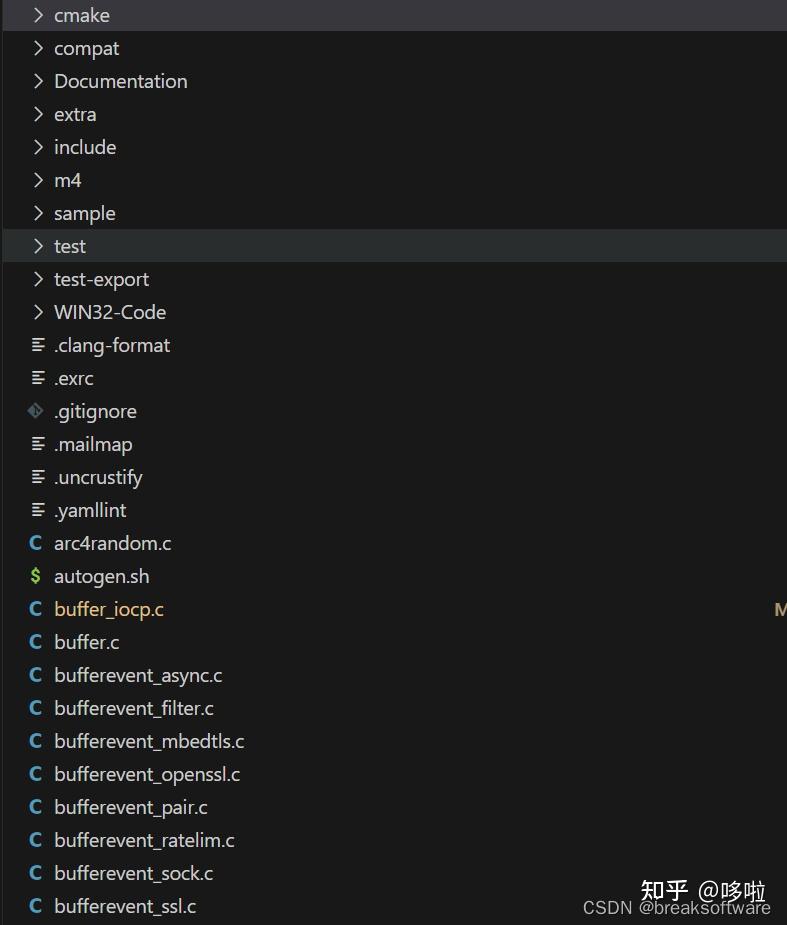
Task: Open the .clang-format file
Action: [112, 346]
